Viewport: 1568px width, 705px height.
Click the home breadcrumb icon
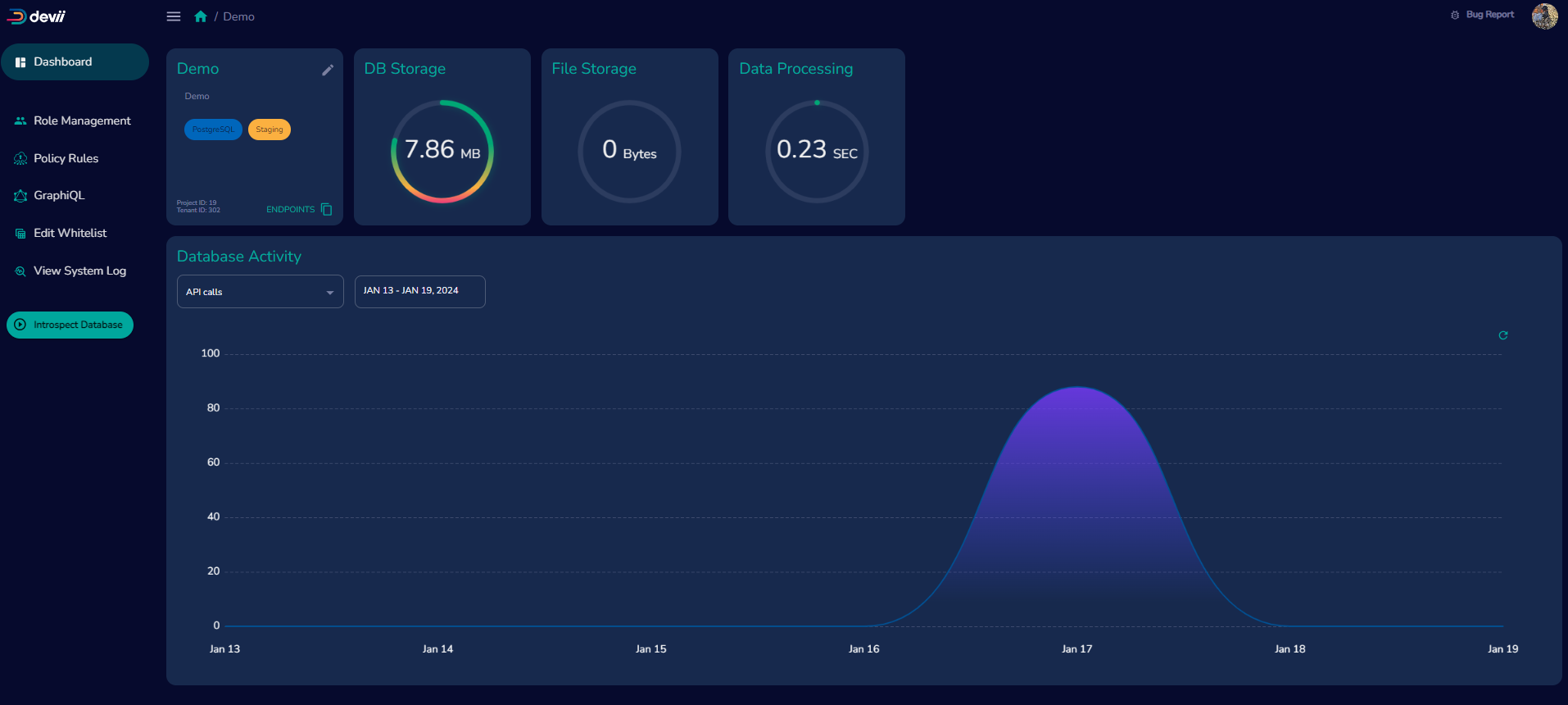pos(201,16)
